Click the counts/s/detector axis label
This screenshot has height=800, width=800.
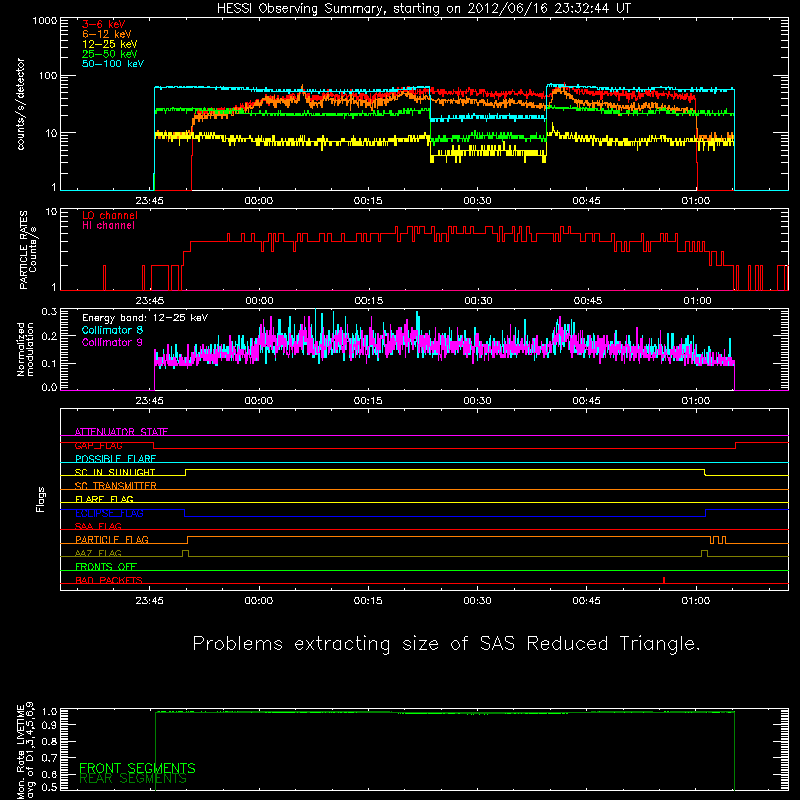[x=21, y=104]
